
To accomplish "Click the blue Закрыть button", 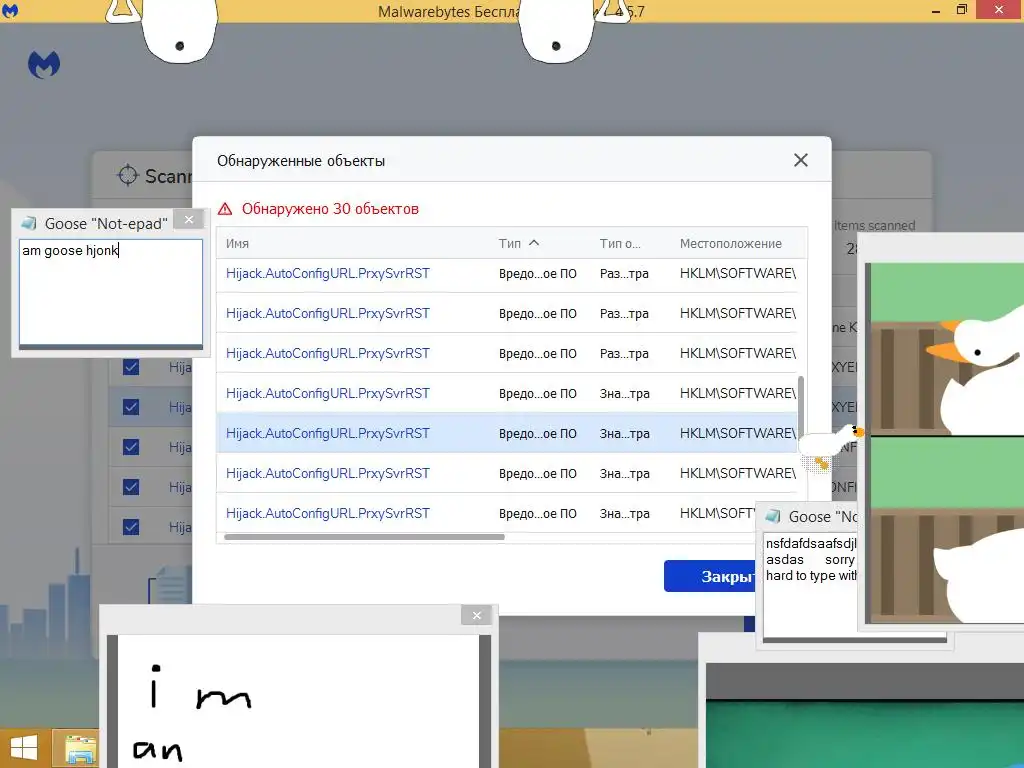I will pos(709,576).
